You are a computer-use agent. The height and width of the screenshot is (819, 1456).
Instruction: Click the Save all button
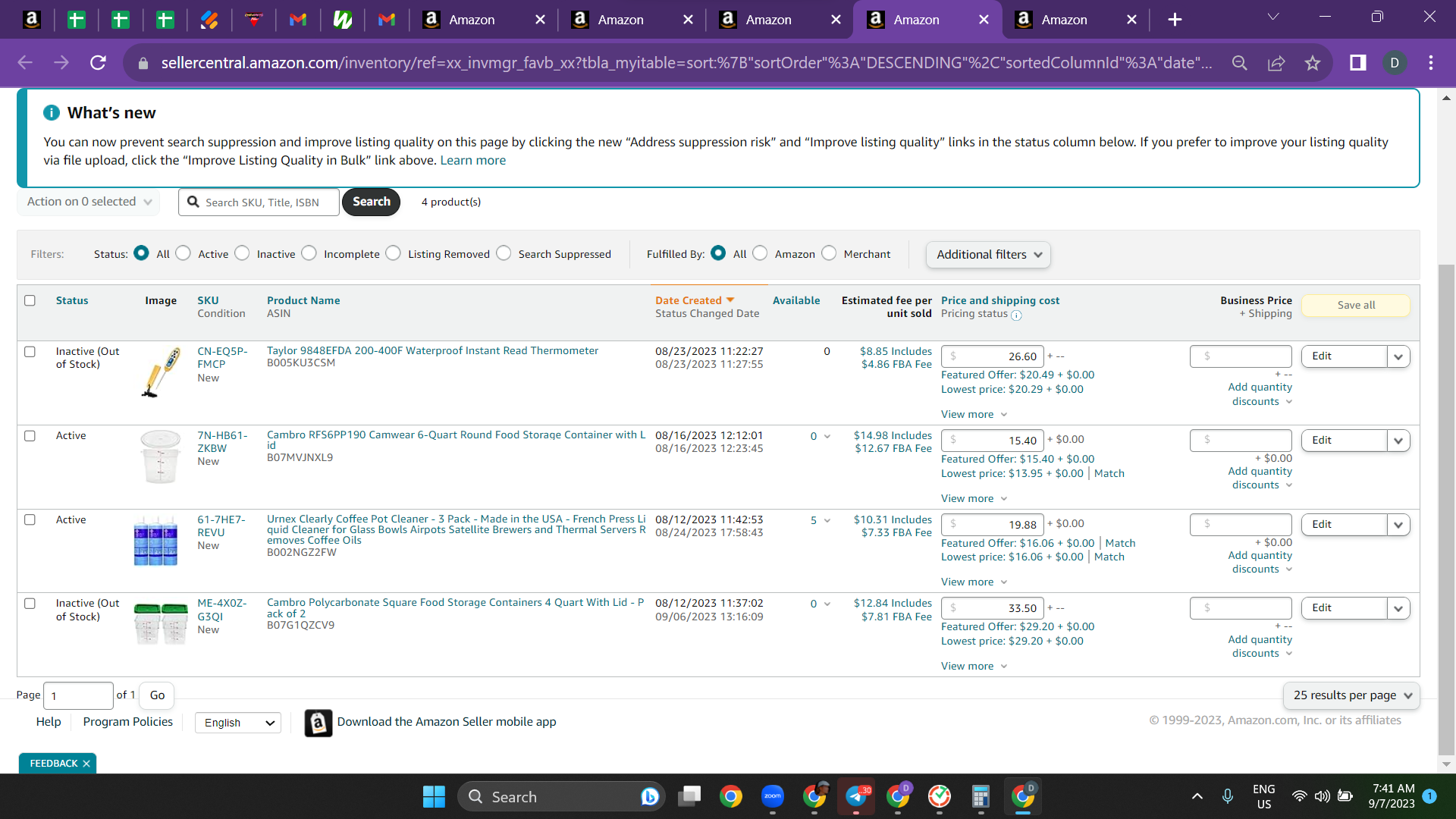pos(1356,305)
